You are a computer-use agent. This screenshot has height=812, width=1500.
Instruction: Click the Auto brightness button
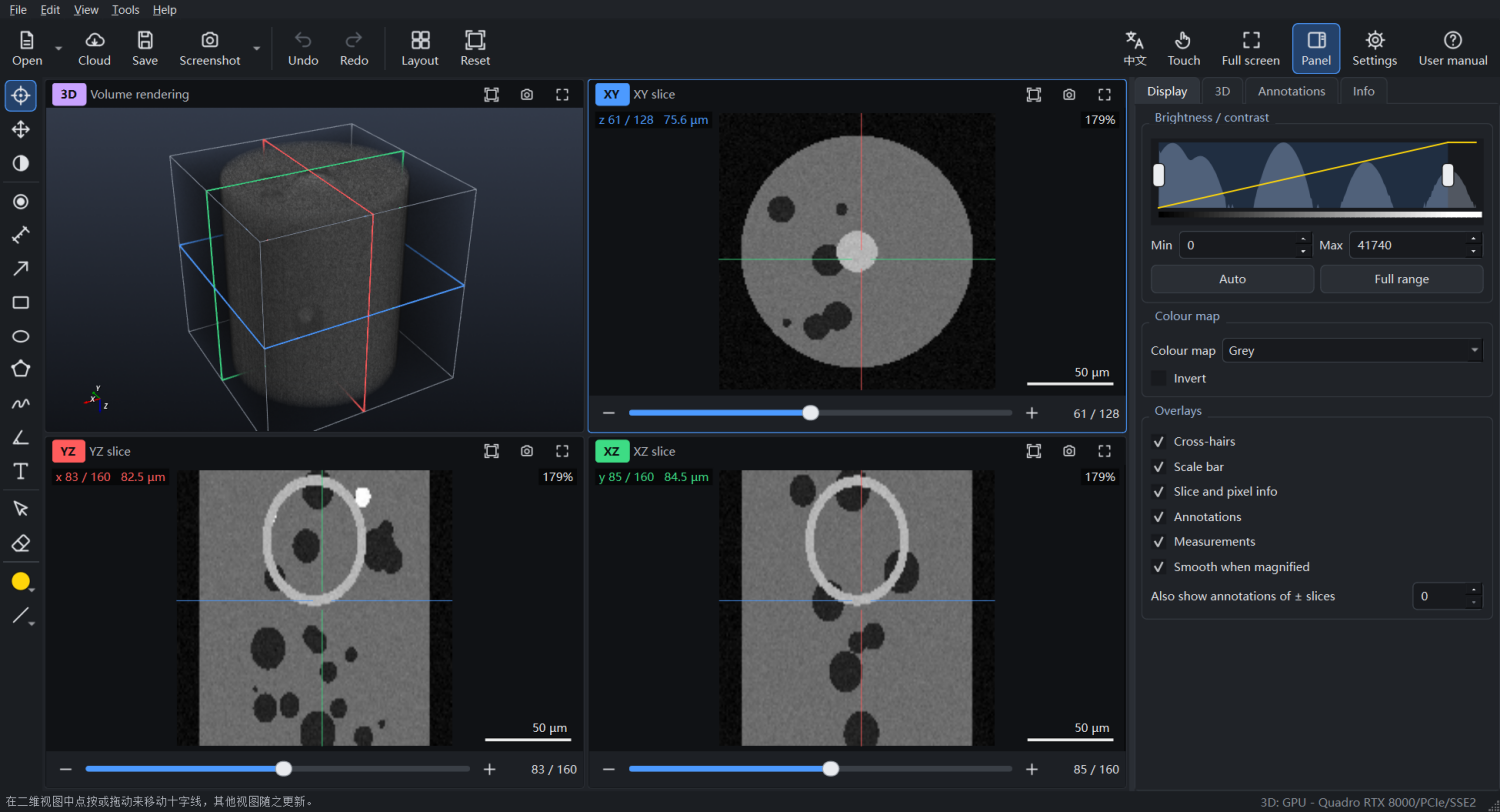coord(1232,279)
